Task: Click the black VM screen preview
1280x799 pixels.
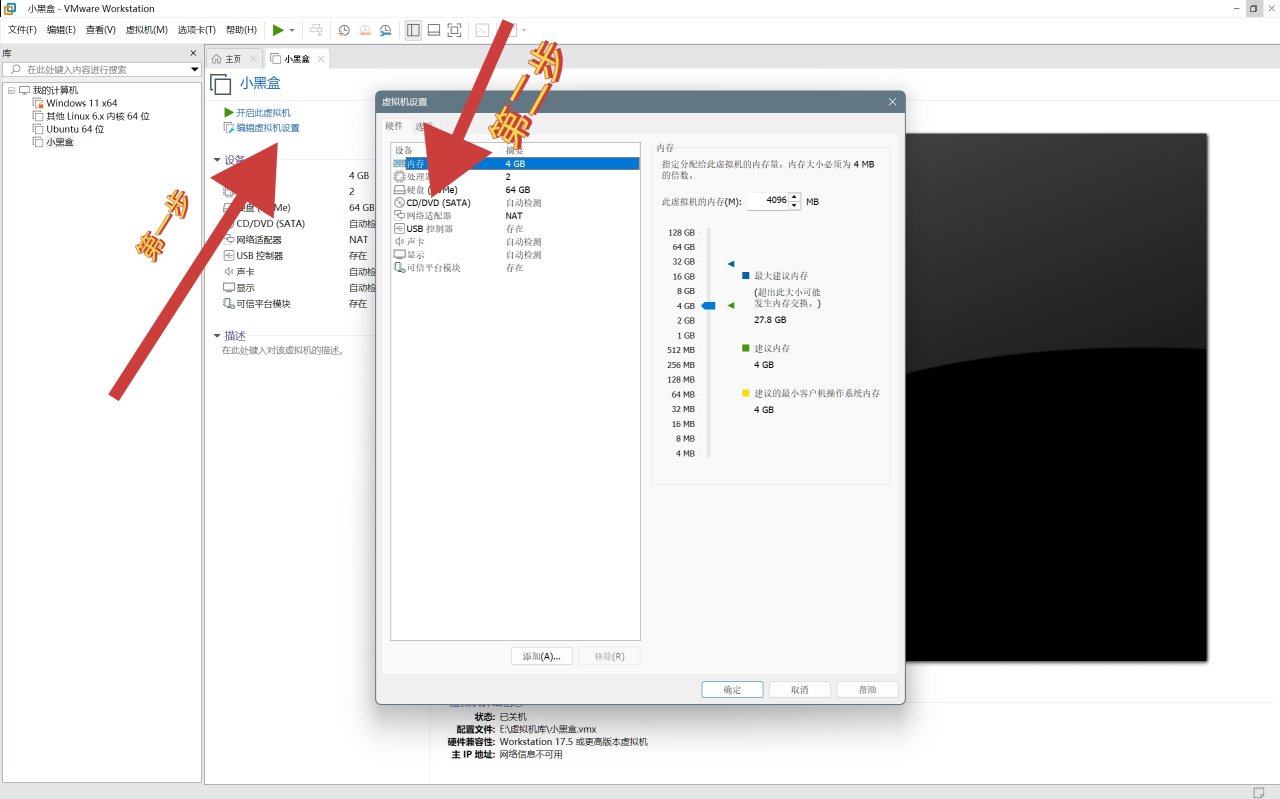Action: (x=1056, y=397)
